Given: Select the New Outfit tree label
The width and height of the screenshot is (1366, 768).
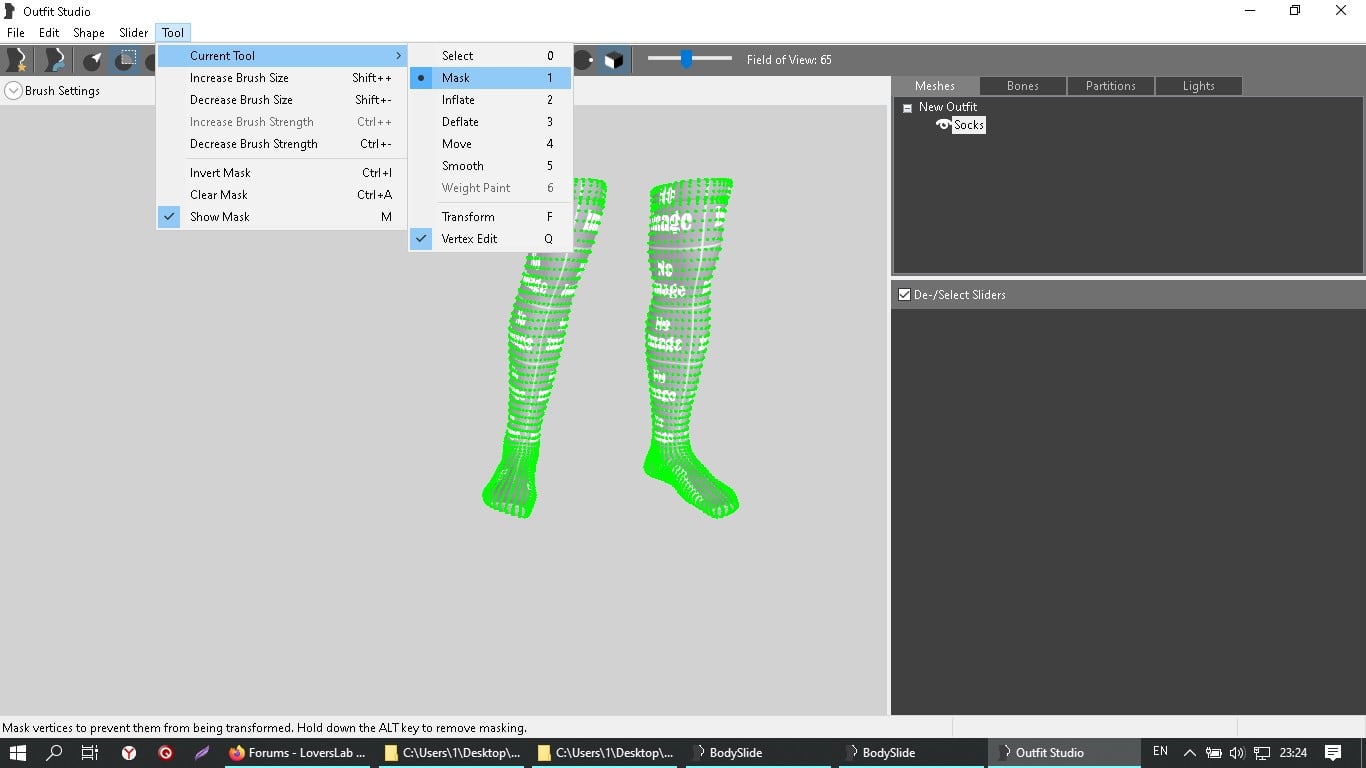Looking at the screenshot, I should pyautogui.click(x=948, y=107).
